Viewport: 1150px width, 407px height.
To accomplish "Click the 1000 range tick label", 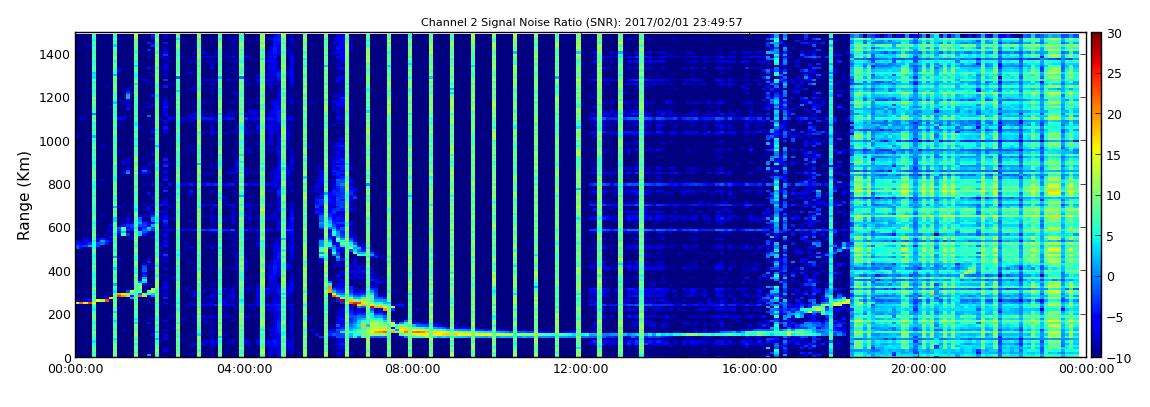I will [55, 141].
